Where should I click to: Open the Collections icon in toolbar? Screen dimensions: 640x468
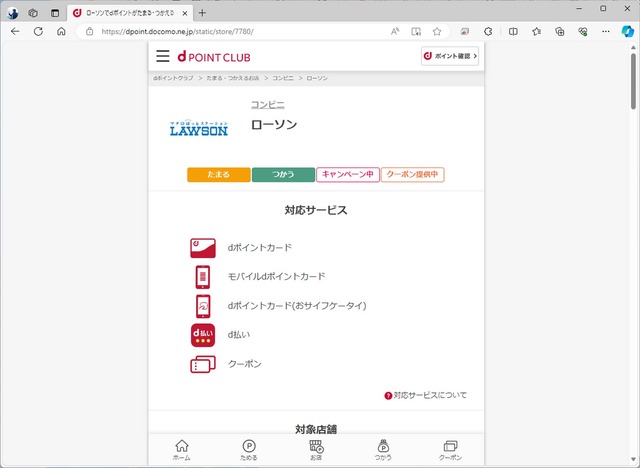point(560,31)
